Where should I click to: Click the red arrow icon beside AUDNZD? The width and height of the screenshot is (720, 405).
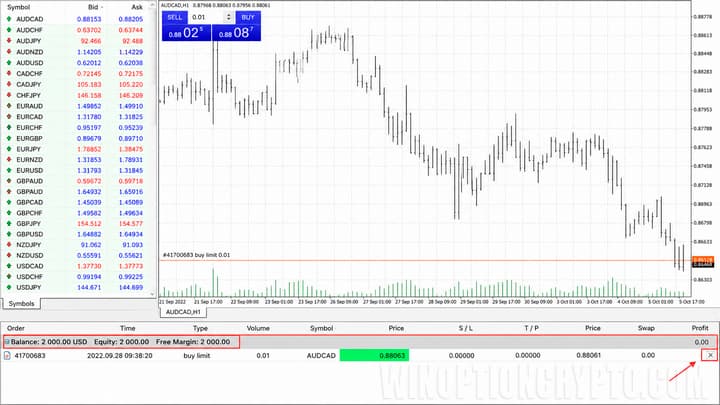tap(9, 52)
